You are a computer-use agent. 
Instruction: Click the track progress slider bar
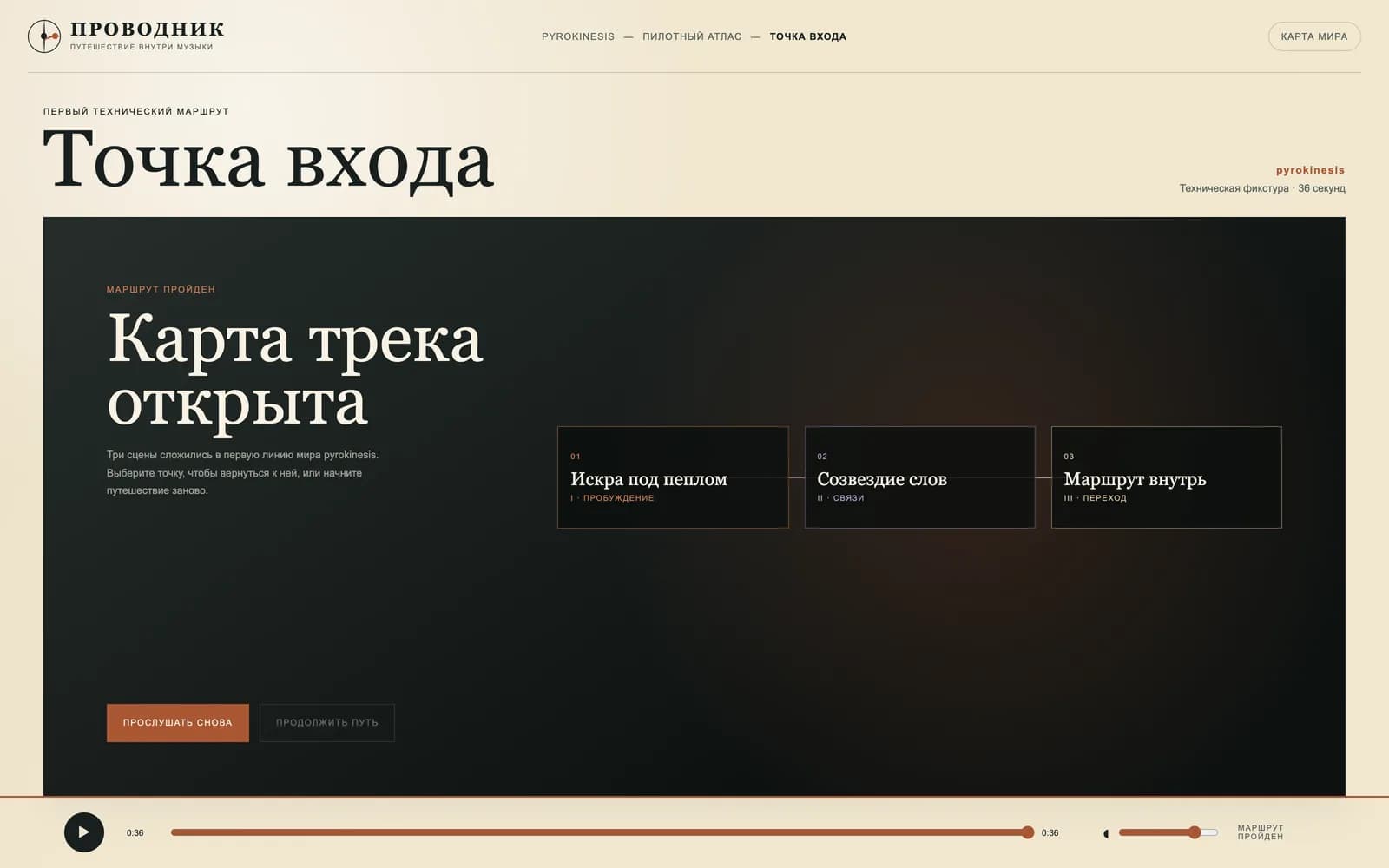(602, 832)
